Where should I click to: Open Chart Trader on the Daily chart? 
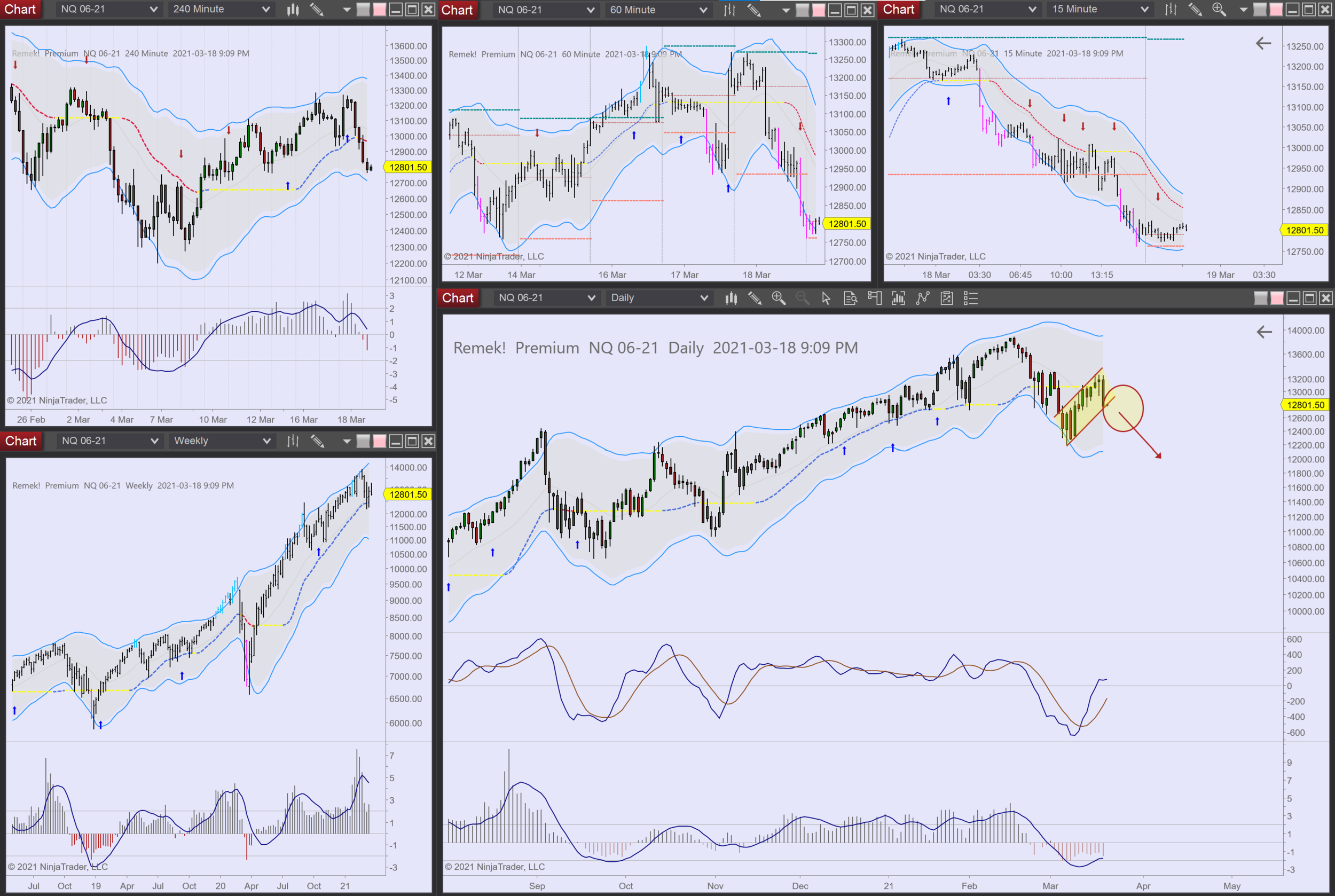click(x=874, y=298)
